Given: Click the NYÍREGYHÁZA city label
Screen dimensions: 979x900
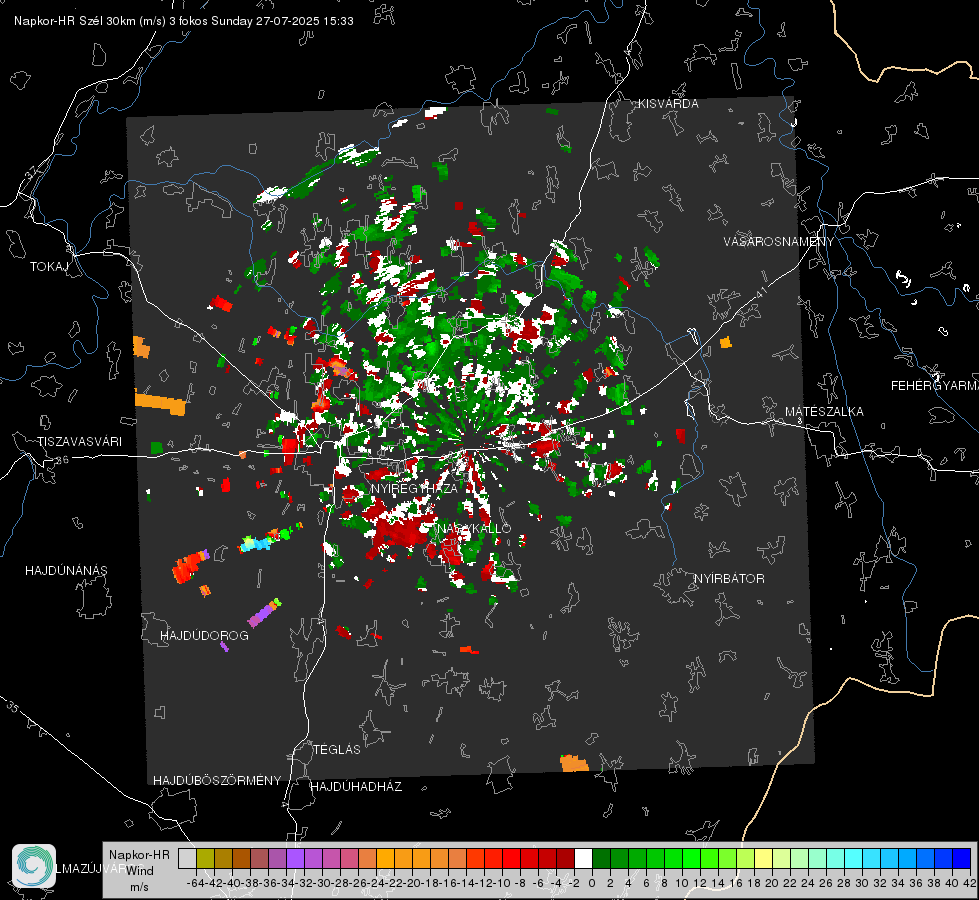Looking at the screenshot, I should [414, 488].
